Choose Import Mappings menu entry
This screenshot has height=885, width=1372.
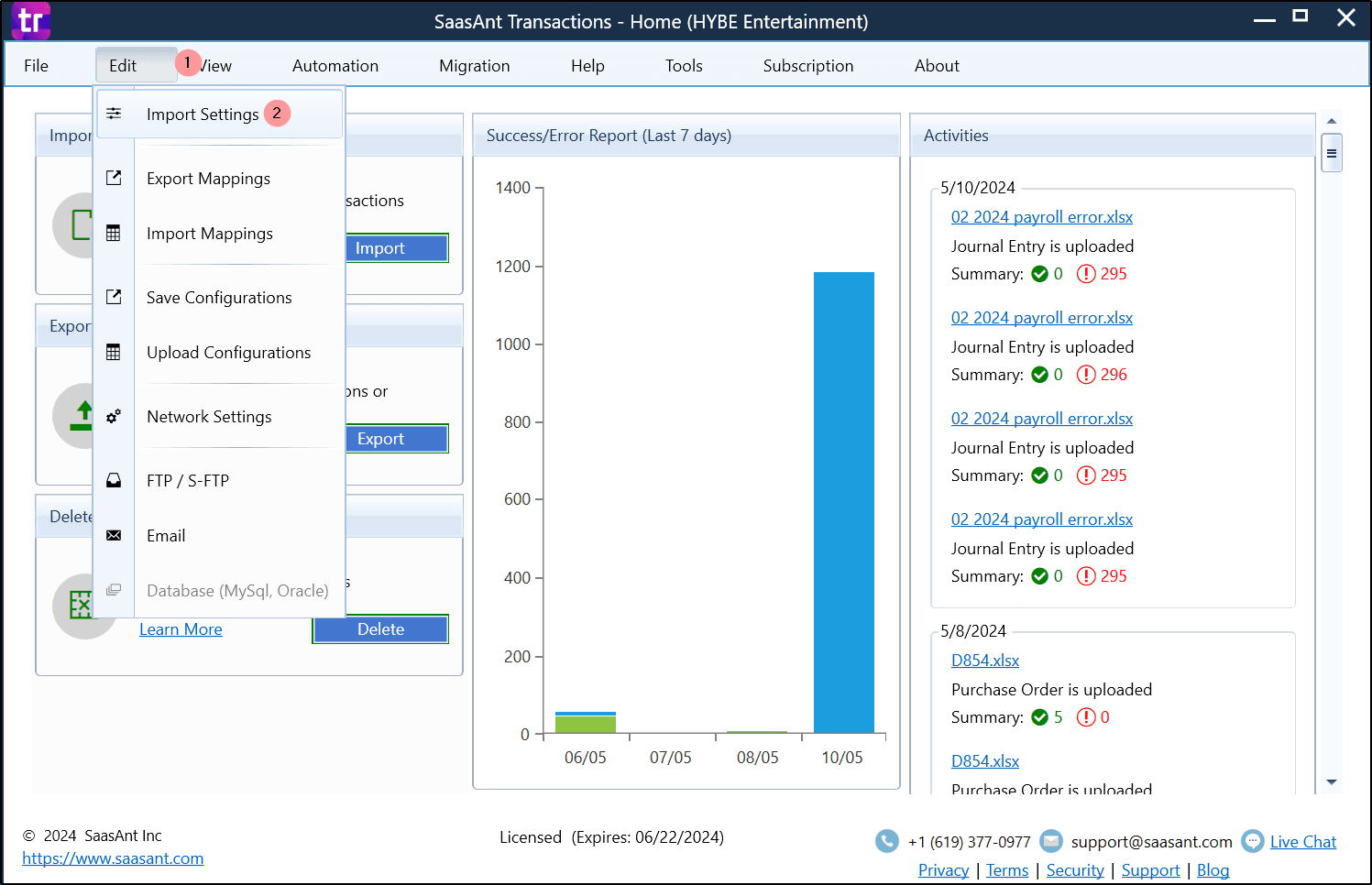click(x=220, y=233)
